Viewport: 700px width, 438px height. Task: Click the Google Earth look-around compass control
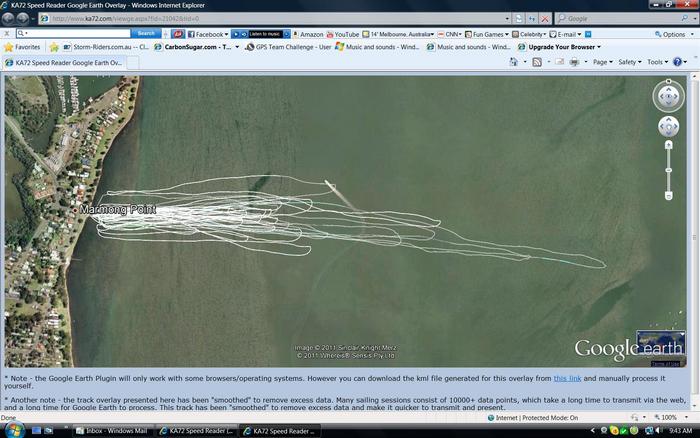click(x=668, y=97)
